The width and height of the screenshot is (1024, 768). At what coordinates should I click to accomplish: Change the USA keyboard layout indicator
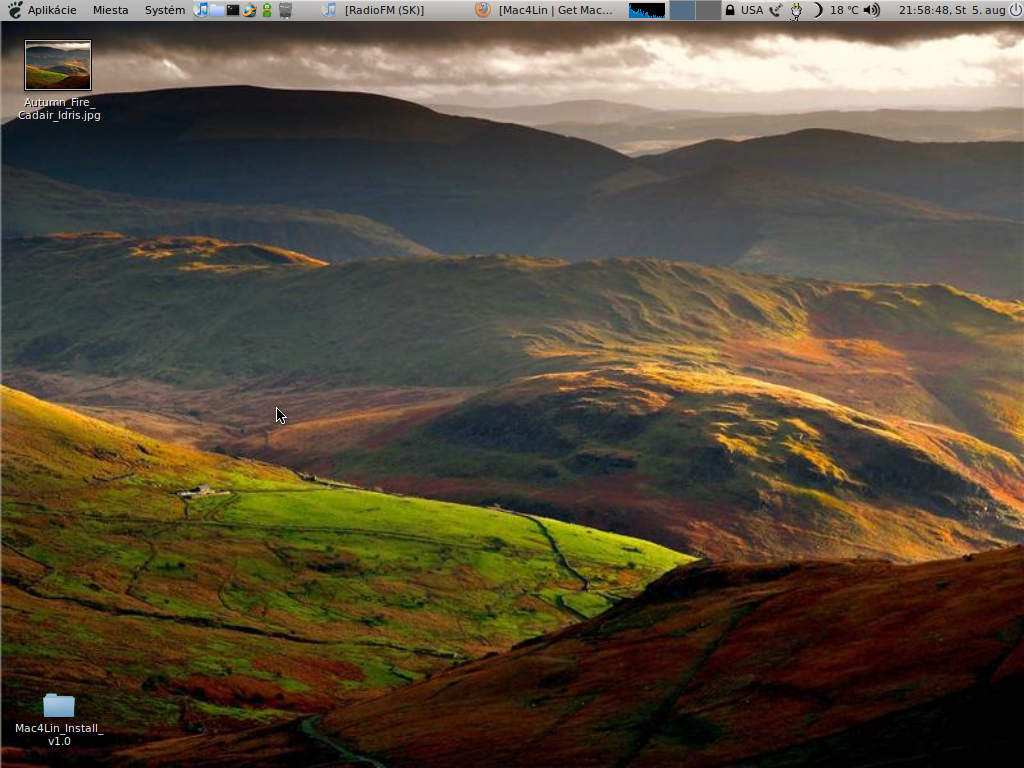point(752,10)
